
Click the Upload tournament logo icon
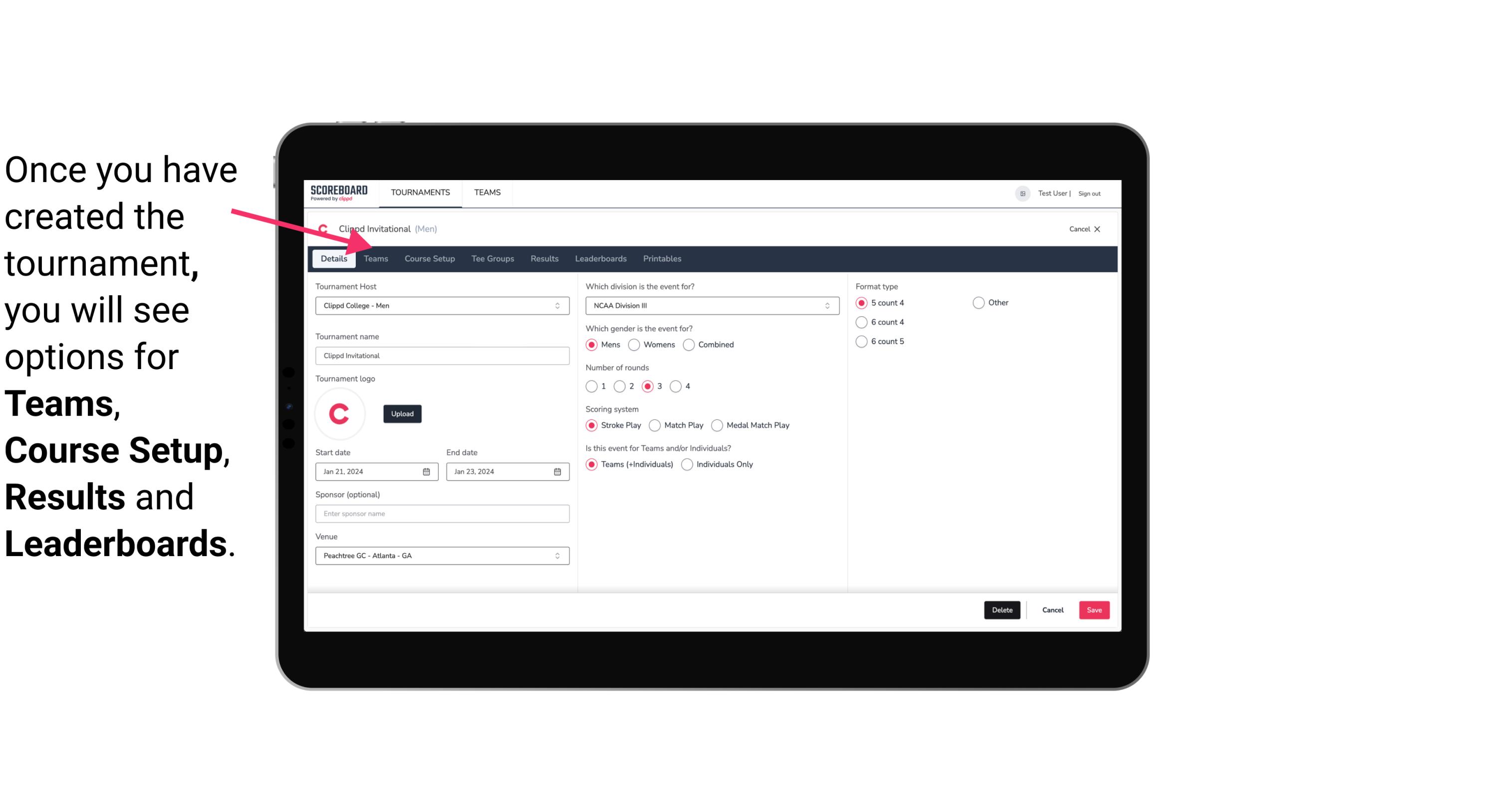click(402, 413)
